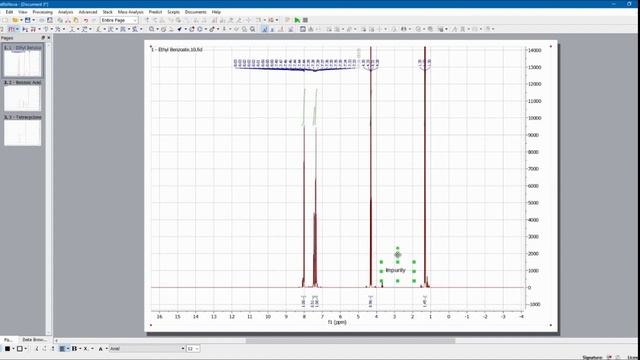Image resolution: width=640 pixels, height=360 pixels.
Task: Open the Edit menu
Action: click(9, 12)
